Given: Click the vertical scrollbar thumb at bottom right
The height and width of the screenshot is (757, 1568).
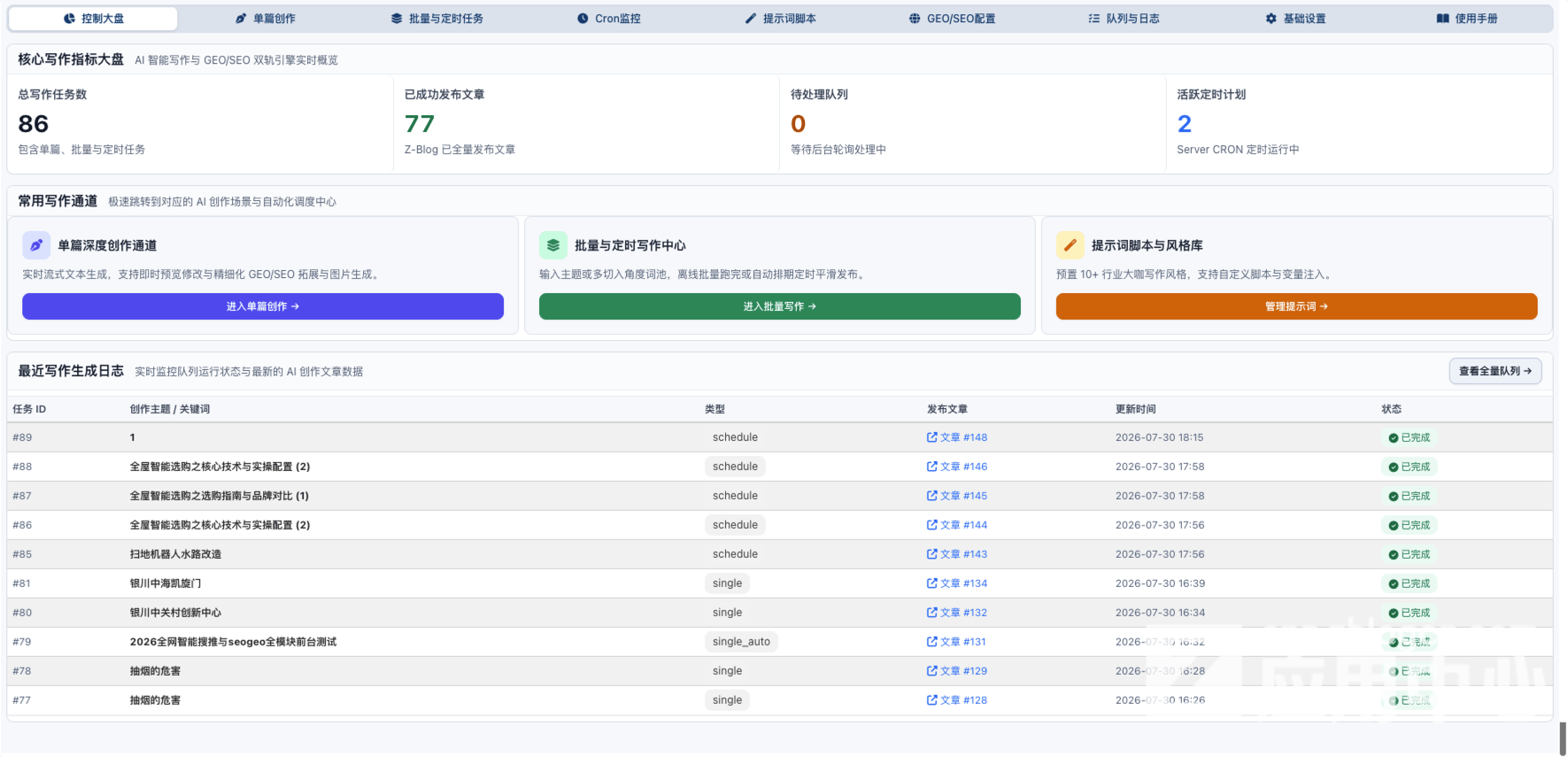Looking at the screenshot, I should point(1563,738).
